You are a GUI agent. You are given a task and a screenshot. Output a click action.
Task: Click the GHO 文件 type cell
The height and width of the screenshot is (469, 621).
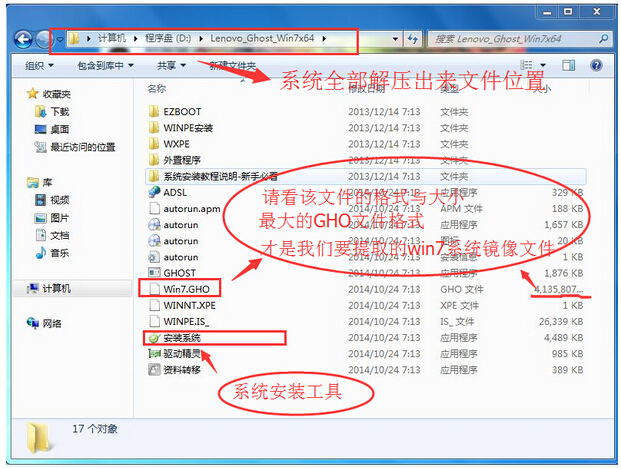[462, 289]
